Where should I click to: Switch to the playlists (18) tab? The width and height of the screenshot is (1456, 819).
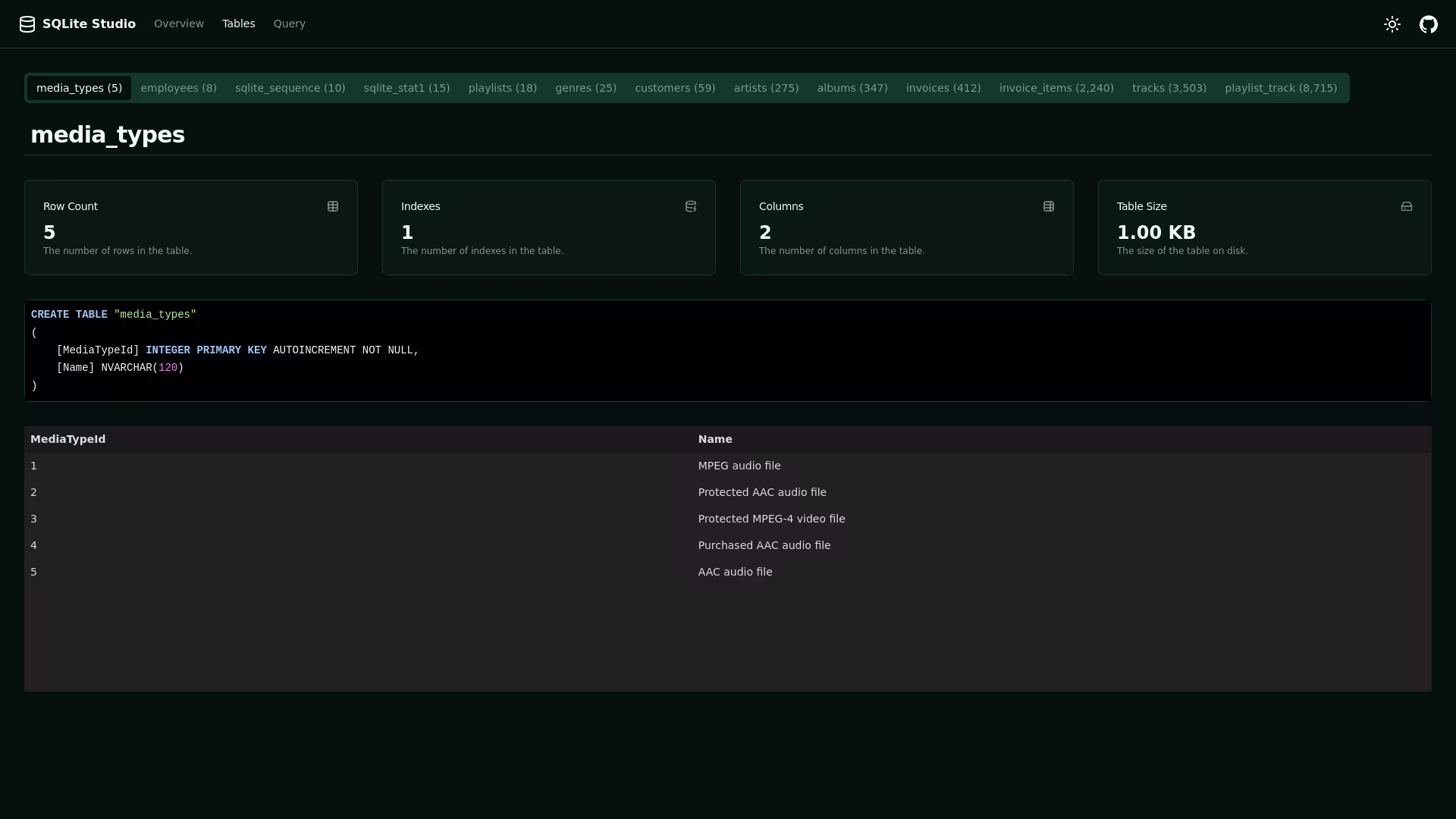[x=503, y=88]
